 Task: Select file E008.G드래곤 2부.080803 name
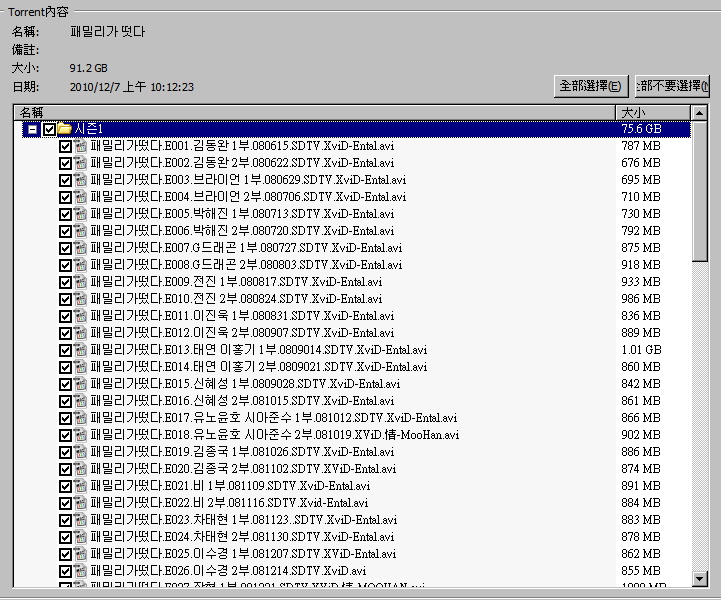coord(246,265)
